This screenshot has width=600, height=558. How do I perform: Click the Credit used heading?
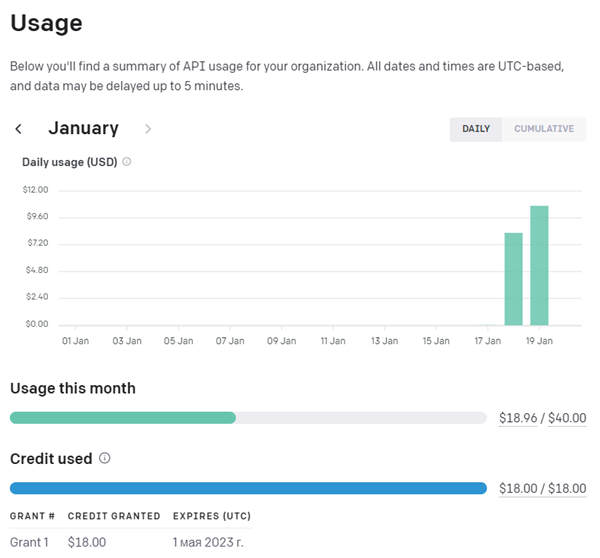click(51, 458)
